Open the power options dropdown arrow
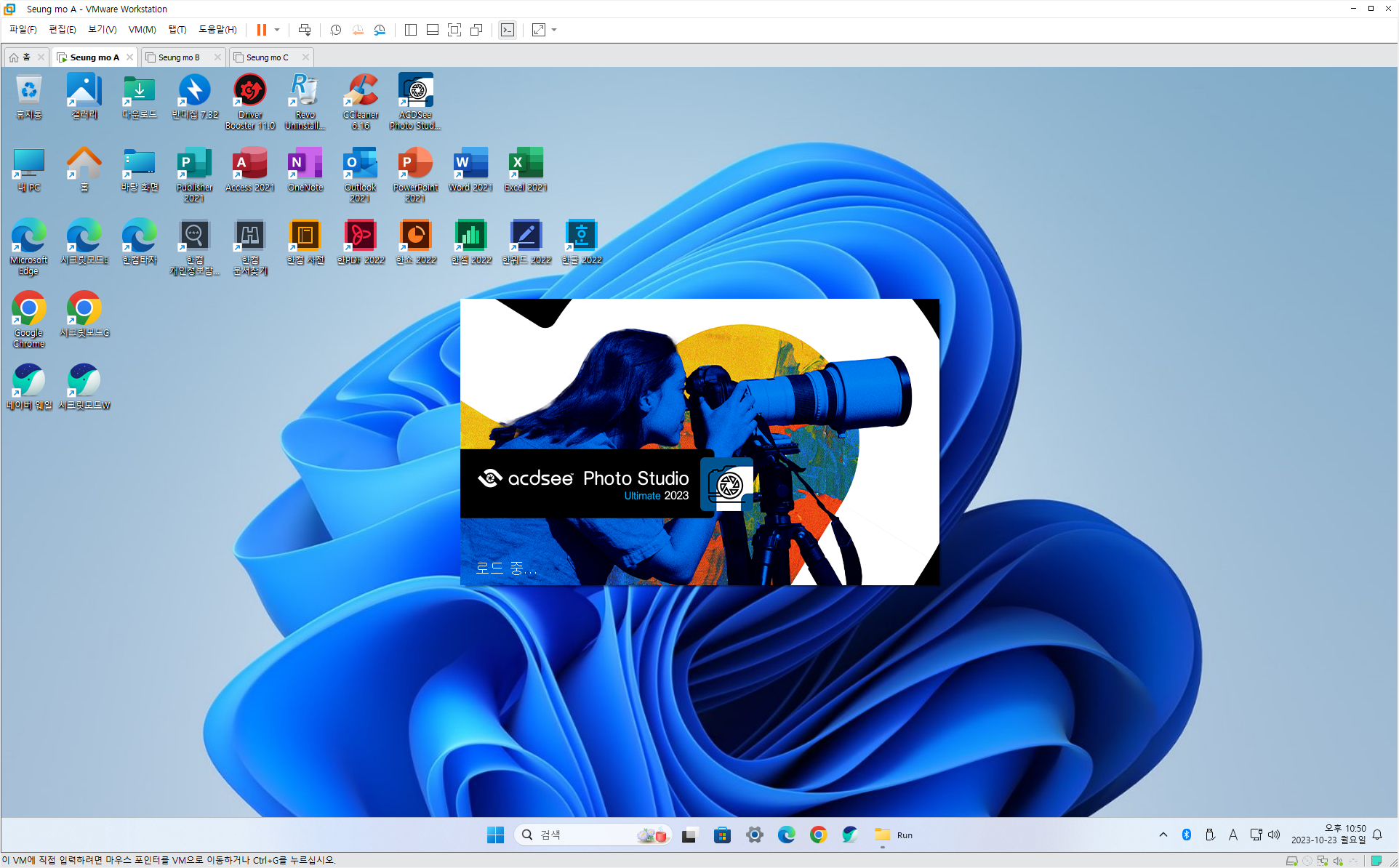Image resolution: width=1399 pixels, height=868 pixels. click(277, 30)
